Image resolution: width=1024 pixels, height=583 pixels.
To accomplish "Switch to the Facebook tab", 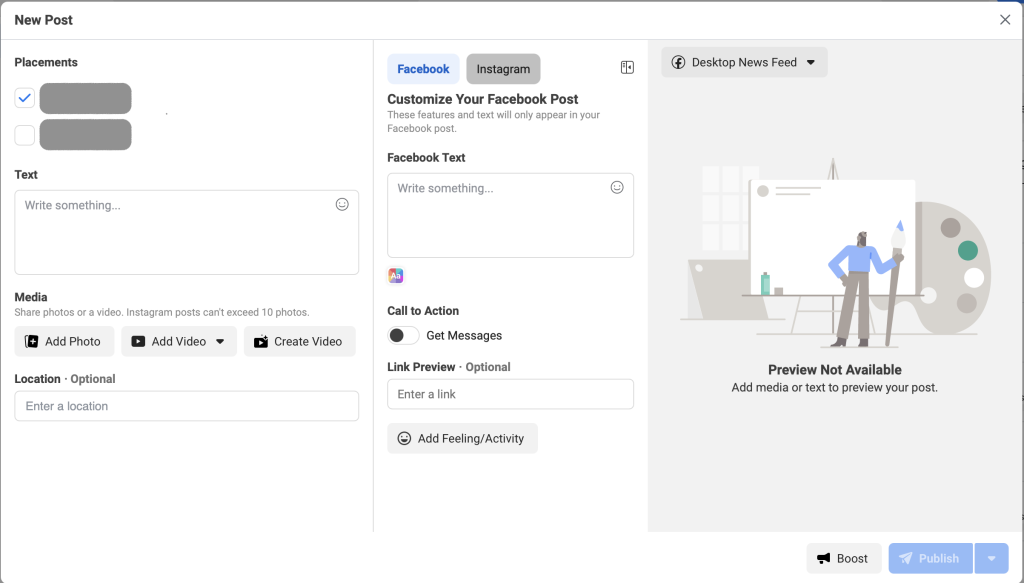I will tap(423, 69).
